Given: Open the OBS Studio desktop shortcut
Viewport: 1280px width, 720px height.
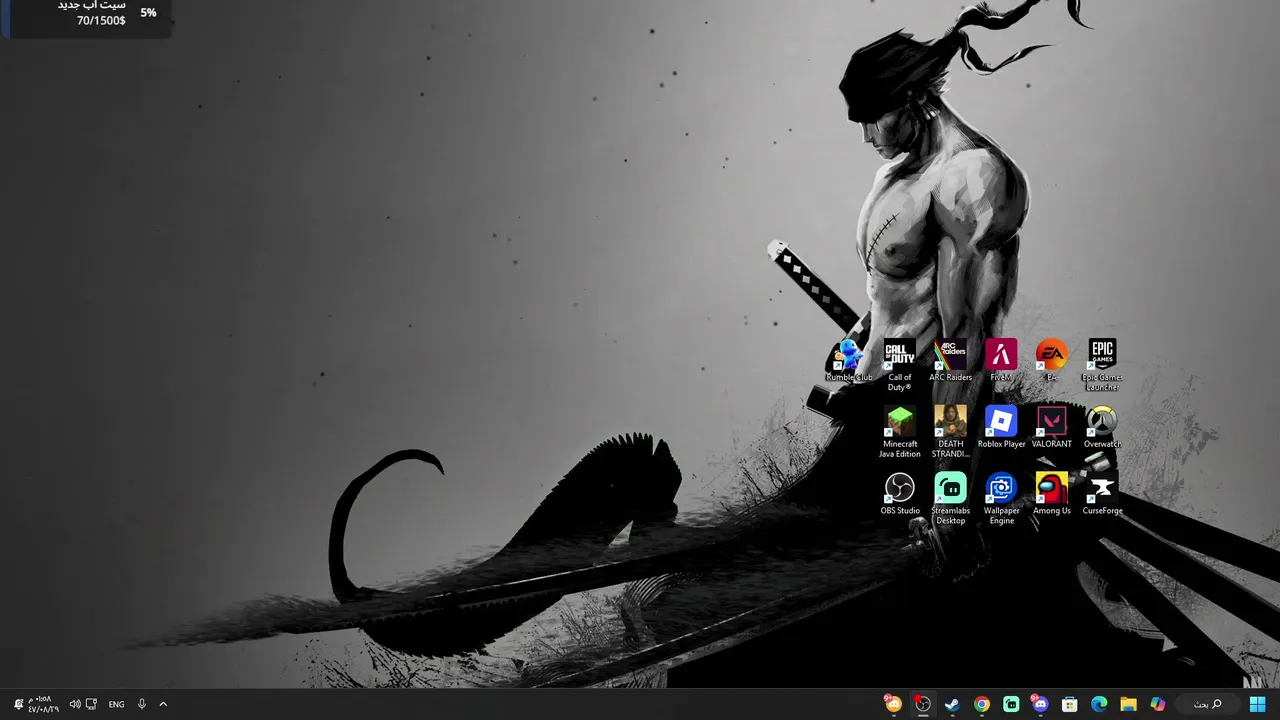Looking at the screenshot, I should pos(900,494).
